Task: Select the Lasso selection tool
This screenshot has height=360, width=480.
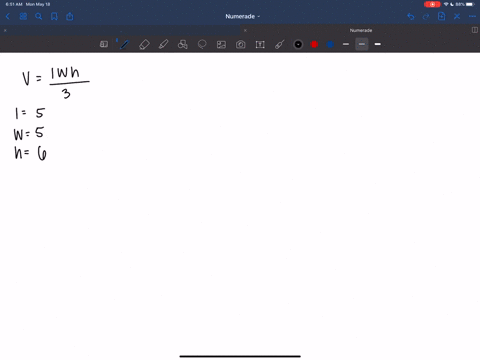Action: [202, 44]
